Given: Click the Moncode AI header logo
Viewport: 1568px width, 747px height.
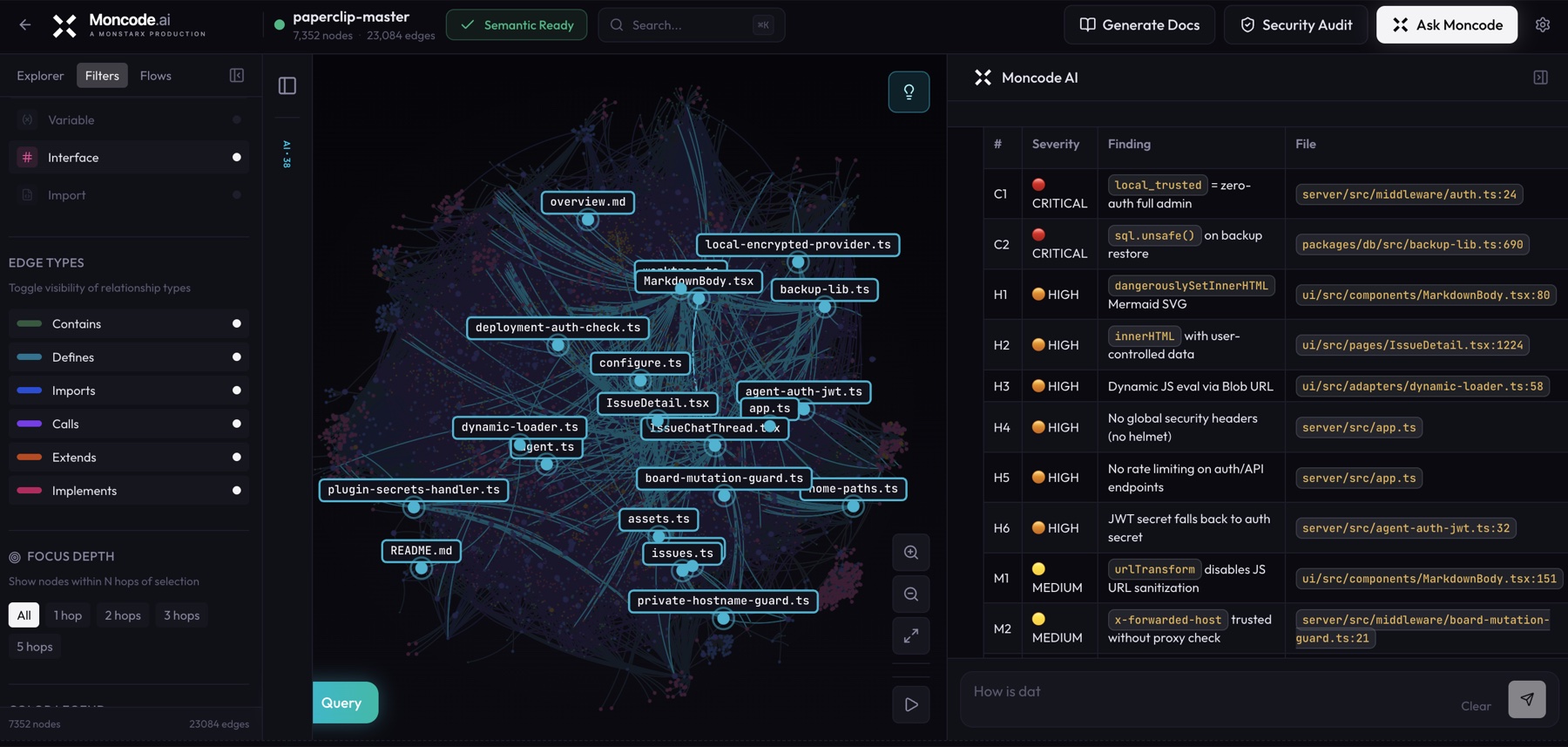Looking at the screenshot, I should 983,78.
